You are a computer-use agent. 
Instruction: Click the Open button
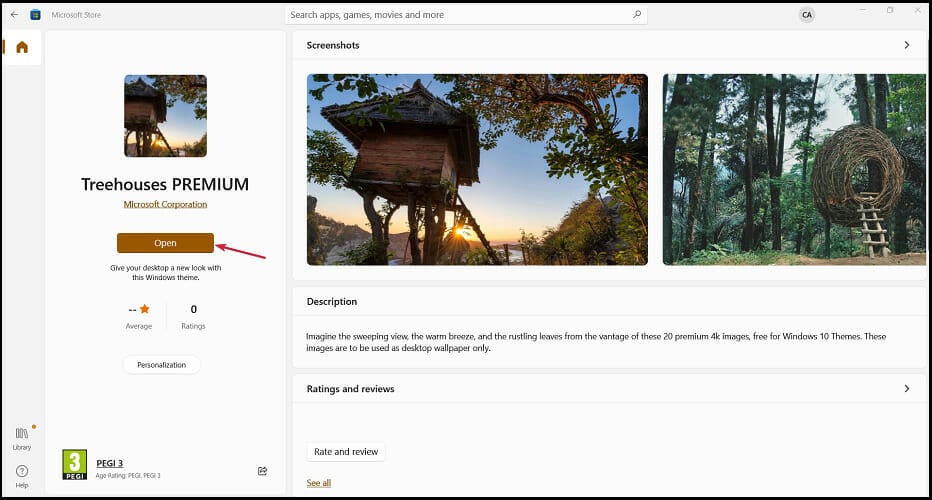pos(165,243)
